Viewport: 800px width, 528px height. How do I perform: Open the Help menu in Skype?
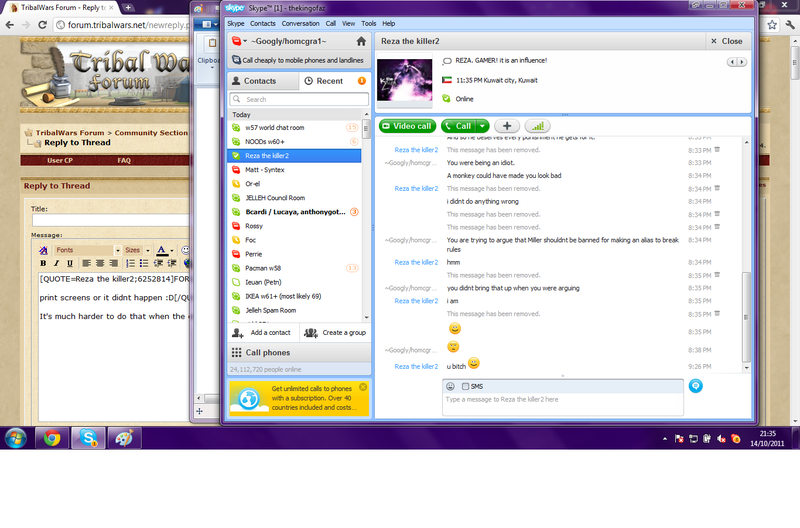point(389,23)
